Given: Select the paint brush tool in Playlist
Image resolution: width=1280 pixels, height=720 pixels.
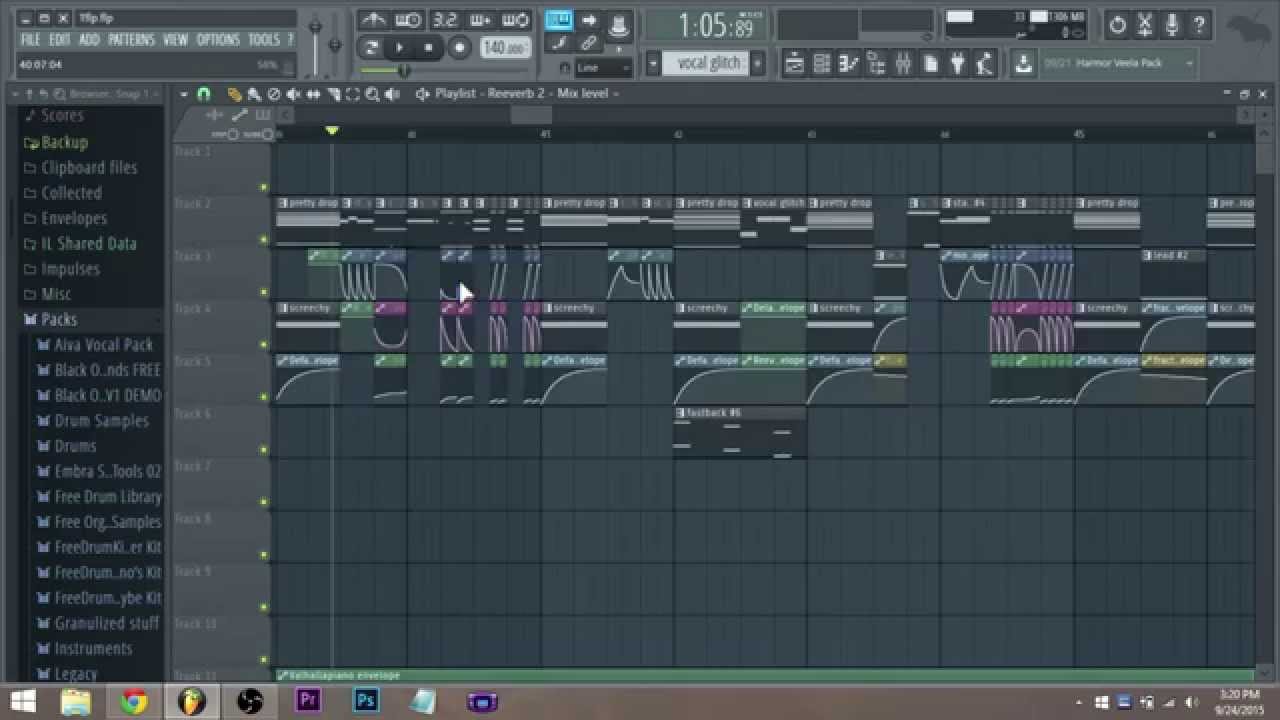Looking at the screenshot, I should point(254,94).
